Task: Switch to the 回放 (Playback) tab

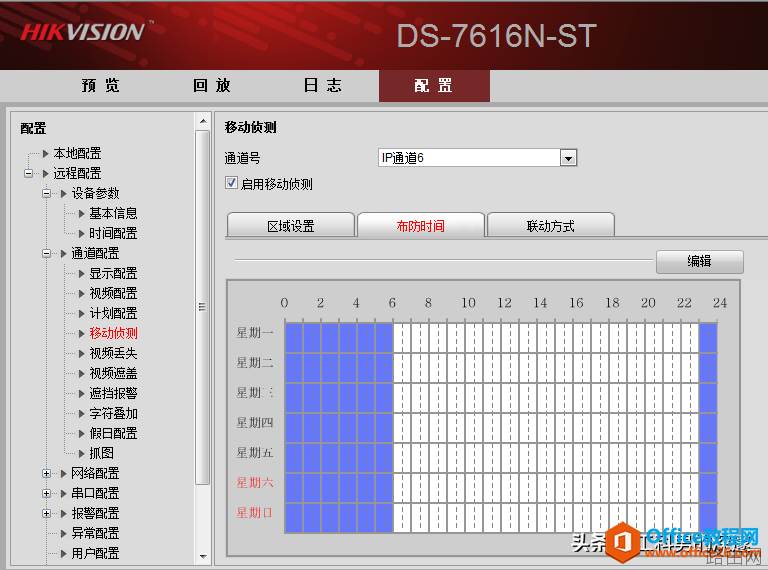Action: [x=212, y=86]
